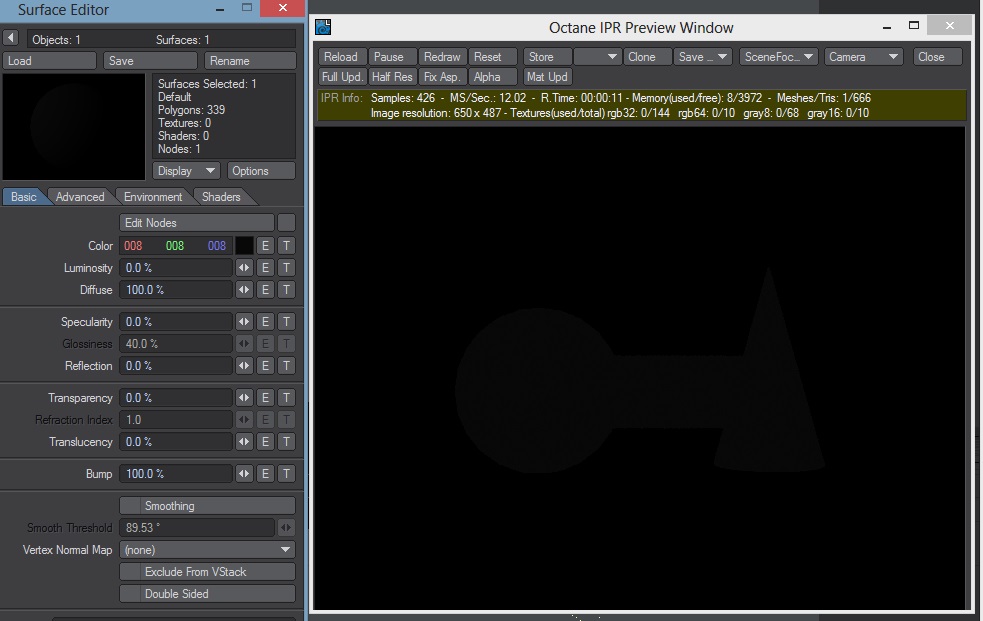Click Redraw in IPR window
This screenshot has height=621, width=983.
[x=443, y=56]
